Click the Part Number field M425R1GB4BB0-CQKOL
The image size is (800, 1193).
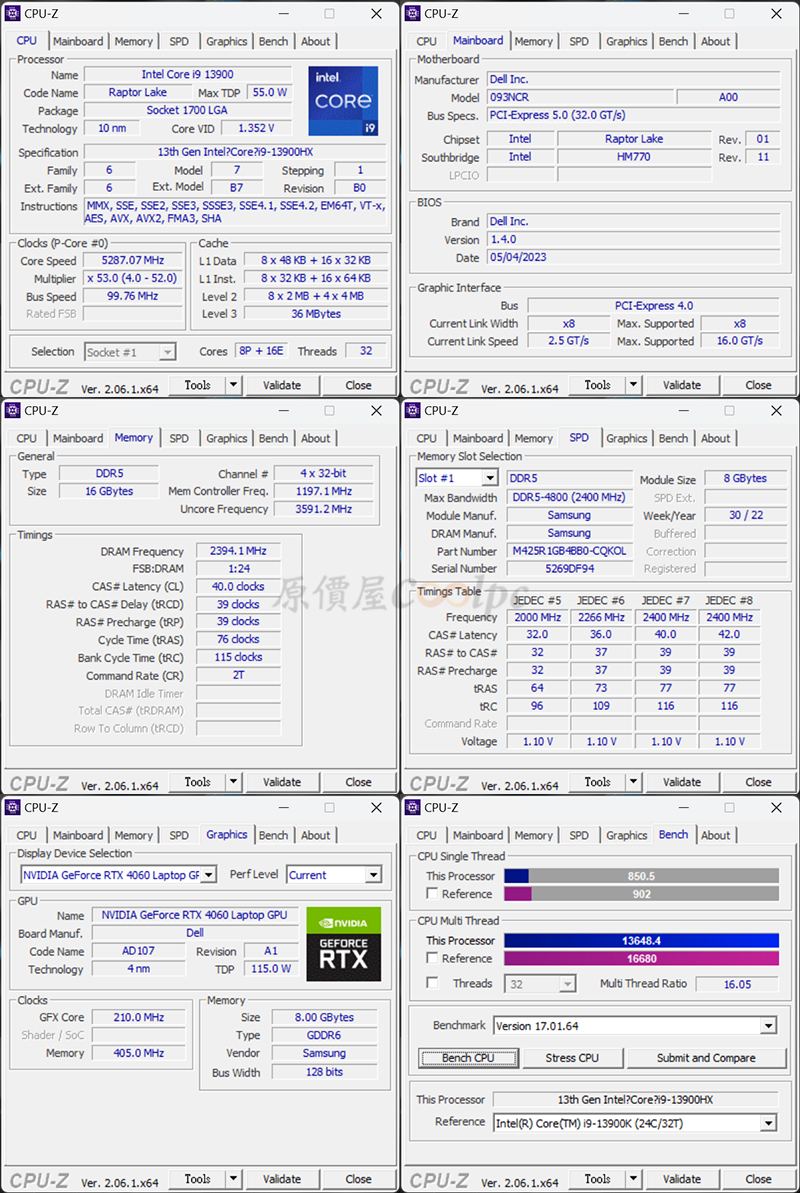[x=569, y=551]
